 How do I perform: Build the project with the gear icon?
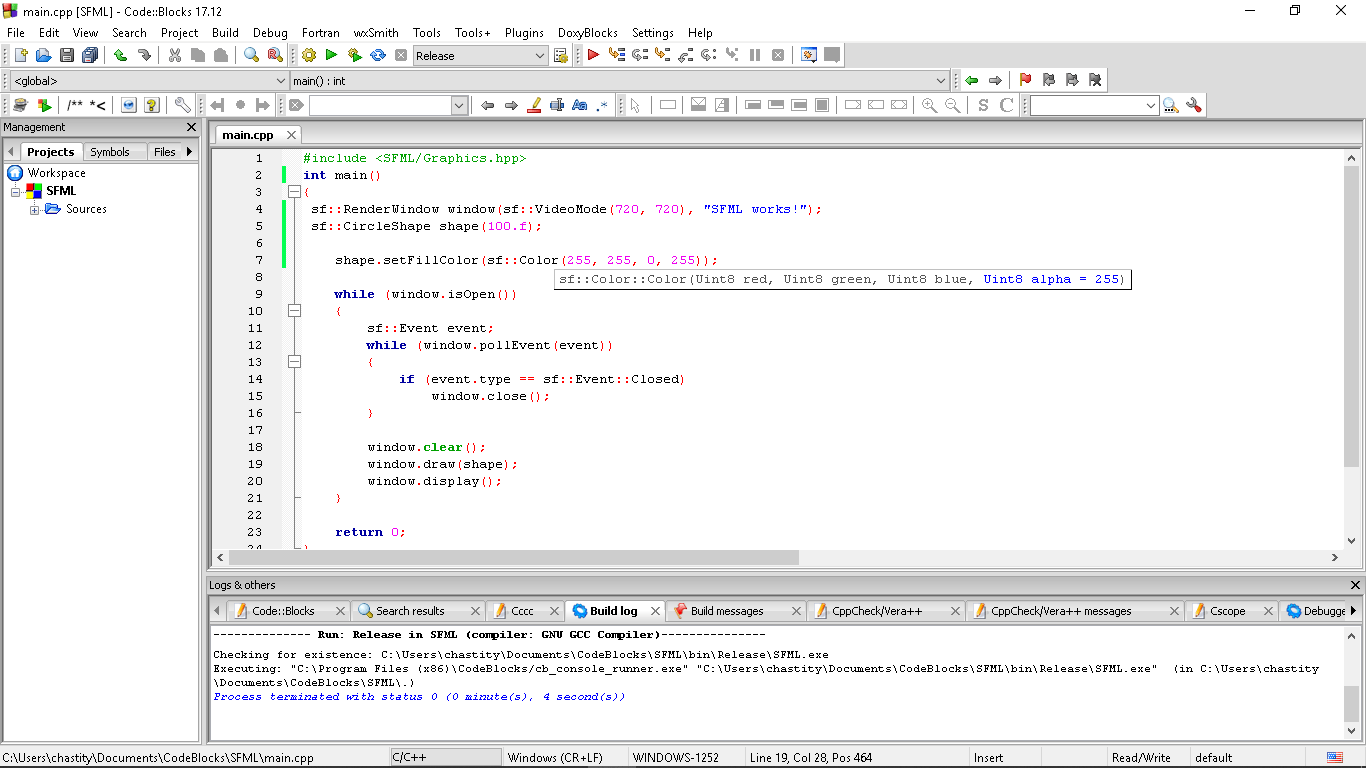[308, 55]
